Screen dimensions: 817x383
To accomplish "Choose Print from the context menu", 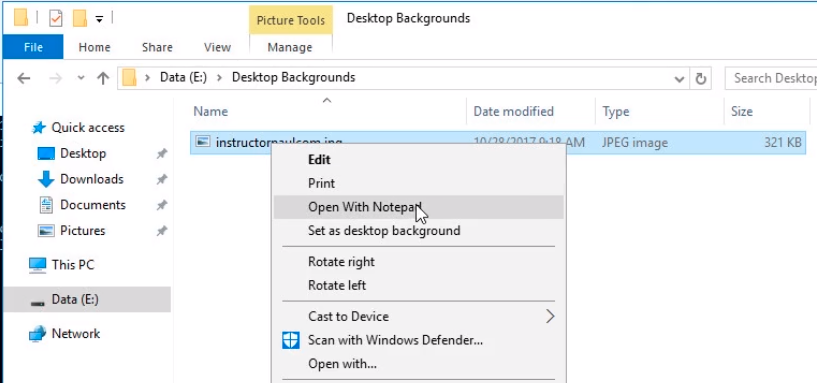I will pyautogui.click(x=418, y=183).
